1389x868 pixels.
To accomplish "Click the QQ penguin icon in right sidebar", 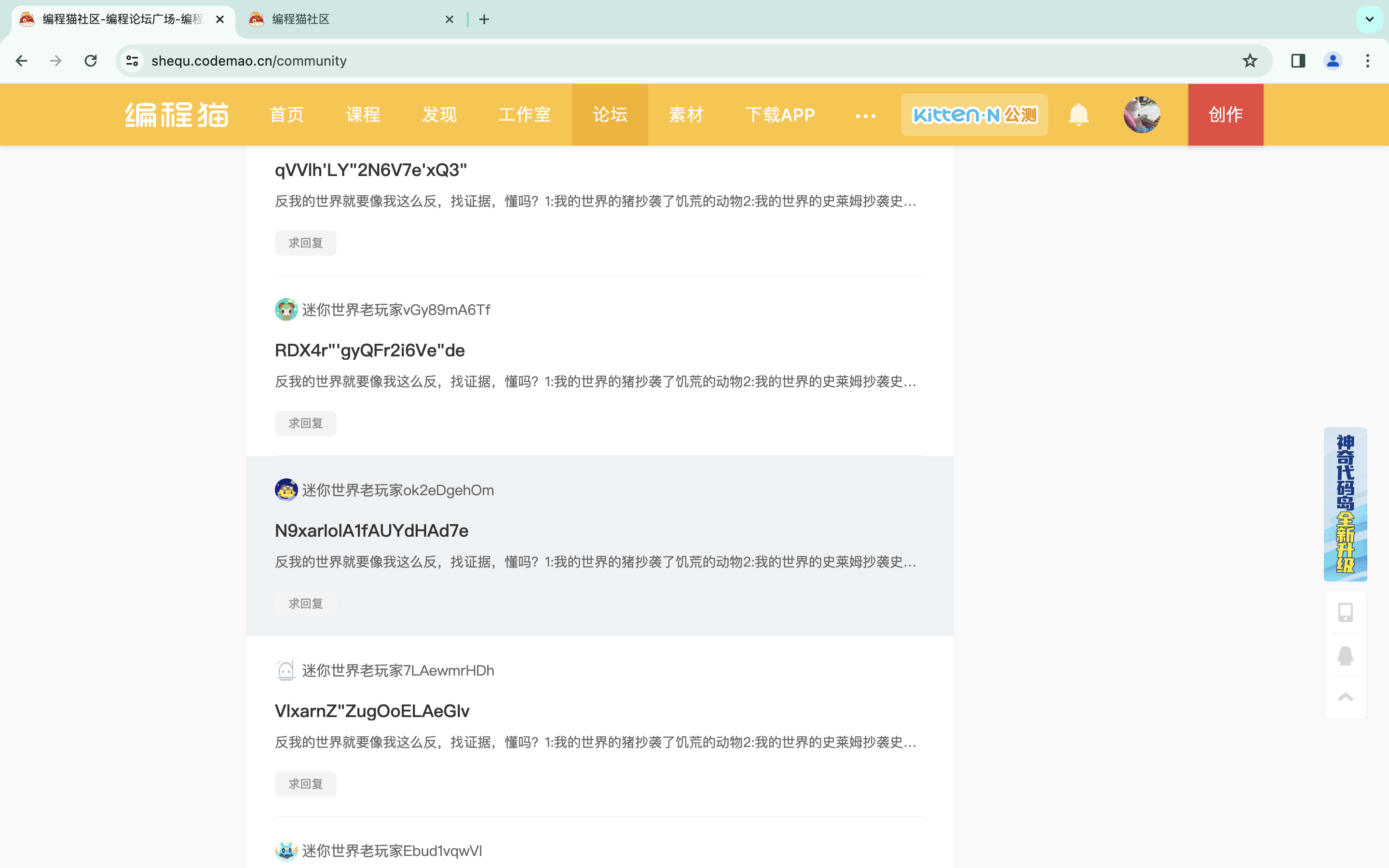I will 1346,655.
